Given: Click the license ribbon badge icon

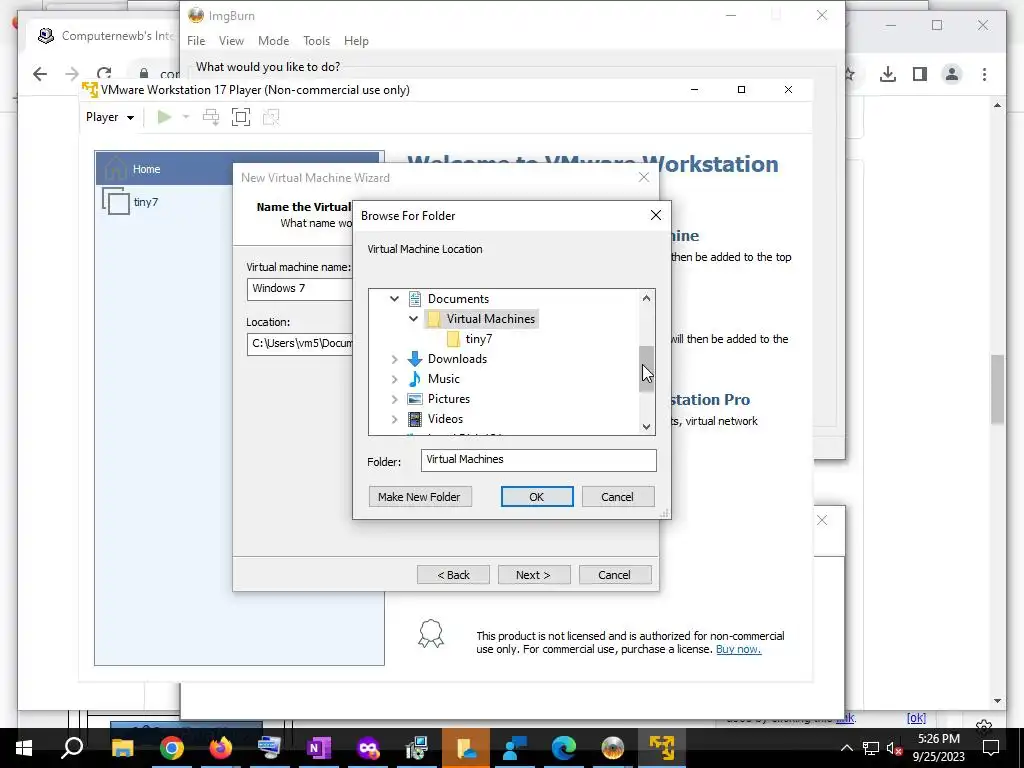Looking at the screenshot, I should coord(431,634).
